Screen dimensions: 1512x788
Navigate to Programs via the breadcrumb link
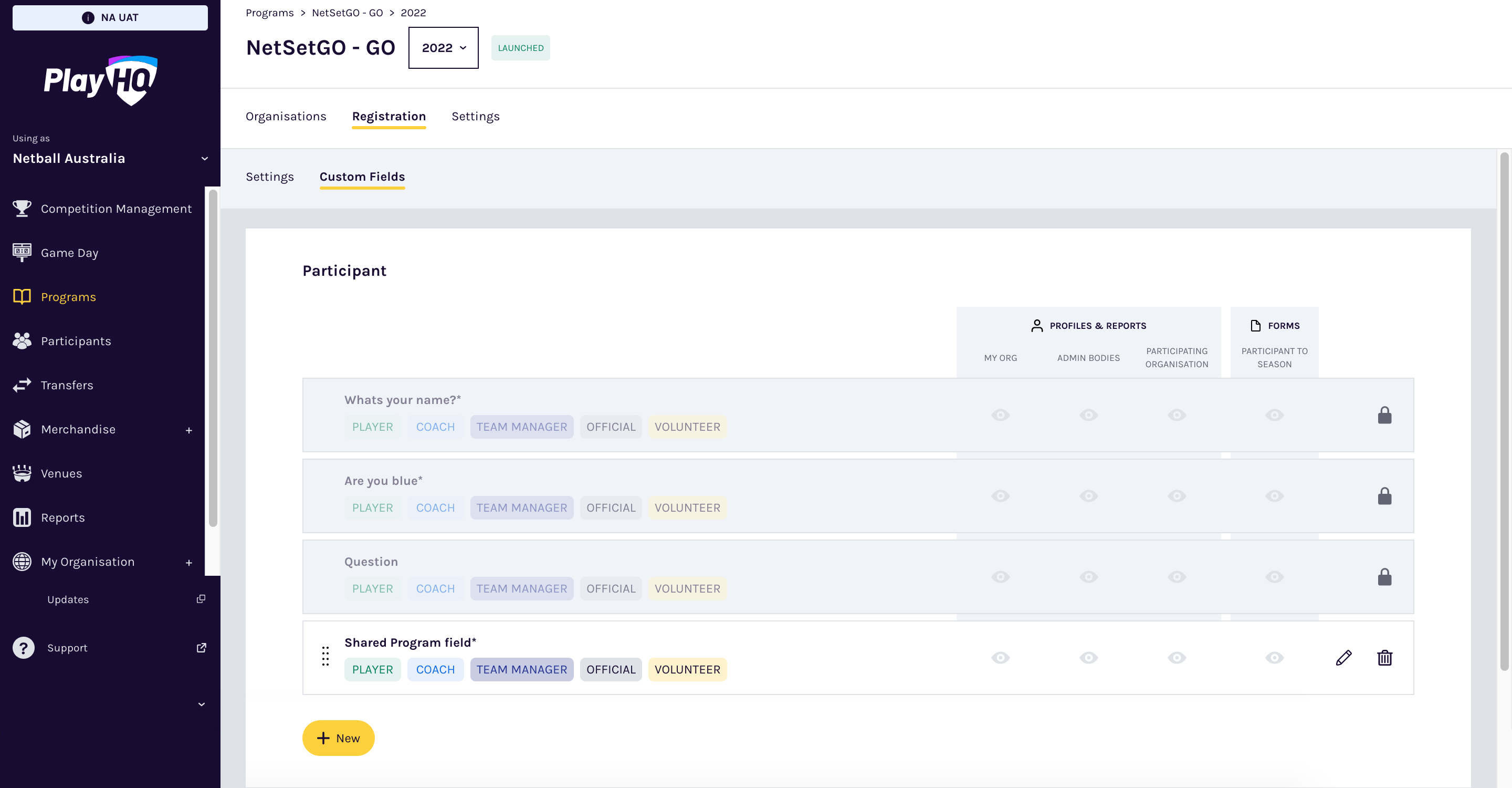pyautogui.click(x=269, y=12)
